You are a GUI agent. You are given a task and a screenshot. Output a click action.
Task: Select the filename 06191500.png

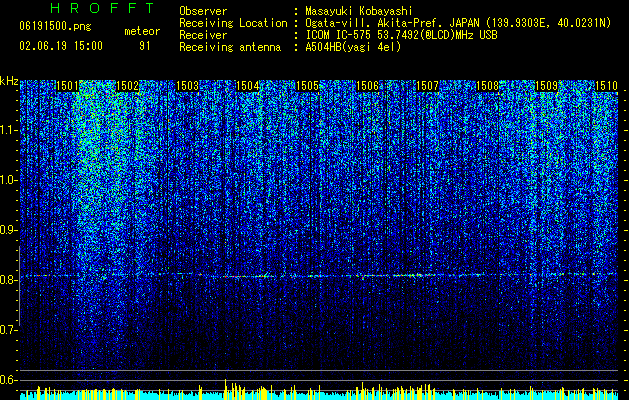coord(55,27)
